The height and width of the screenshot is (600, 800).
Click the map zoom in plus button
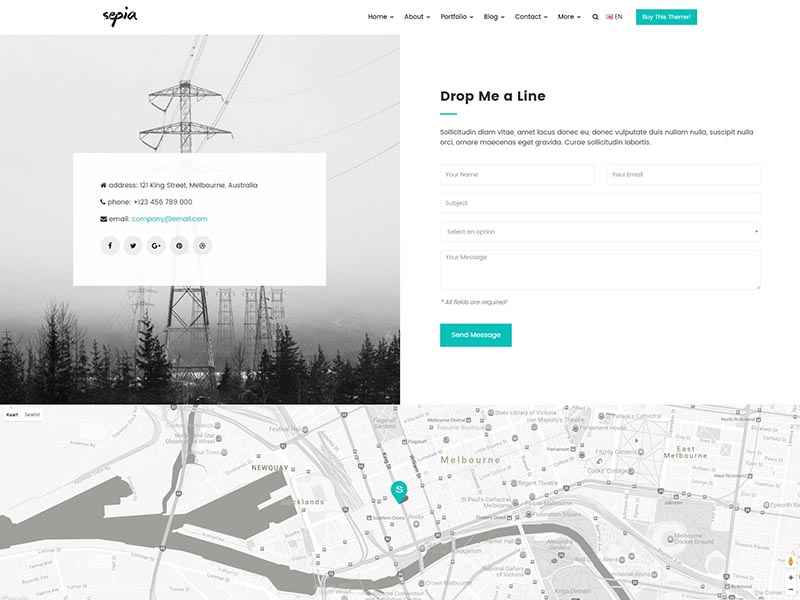(x=790, y=577)
